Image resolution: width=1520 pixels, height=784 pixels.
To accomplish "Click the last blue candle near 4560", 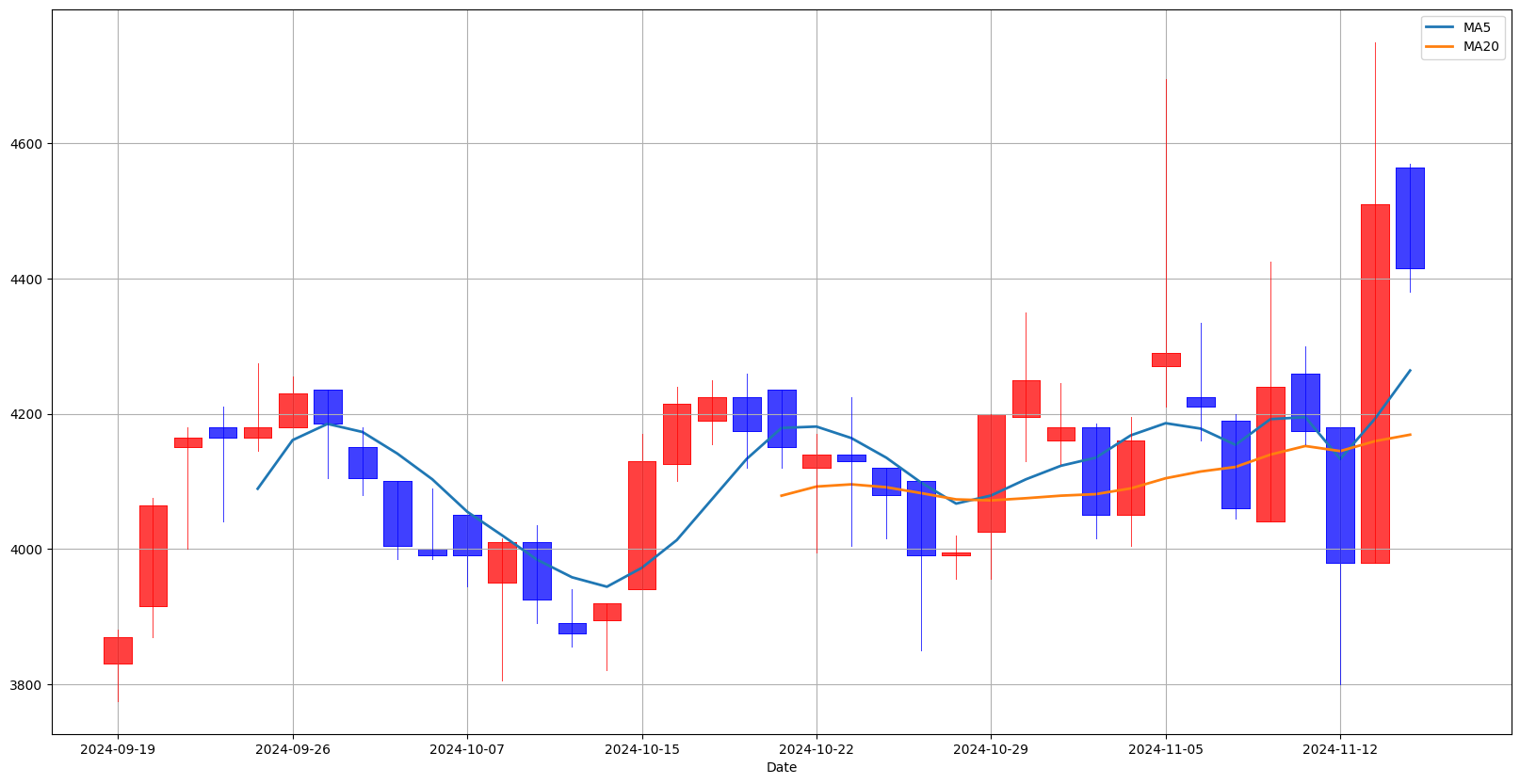I will (x=1410, y=218).
